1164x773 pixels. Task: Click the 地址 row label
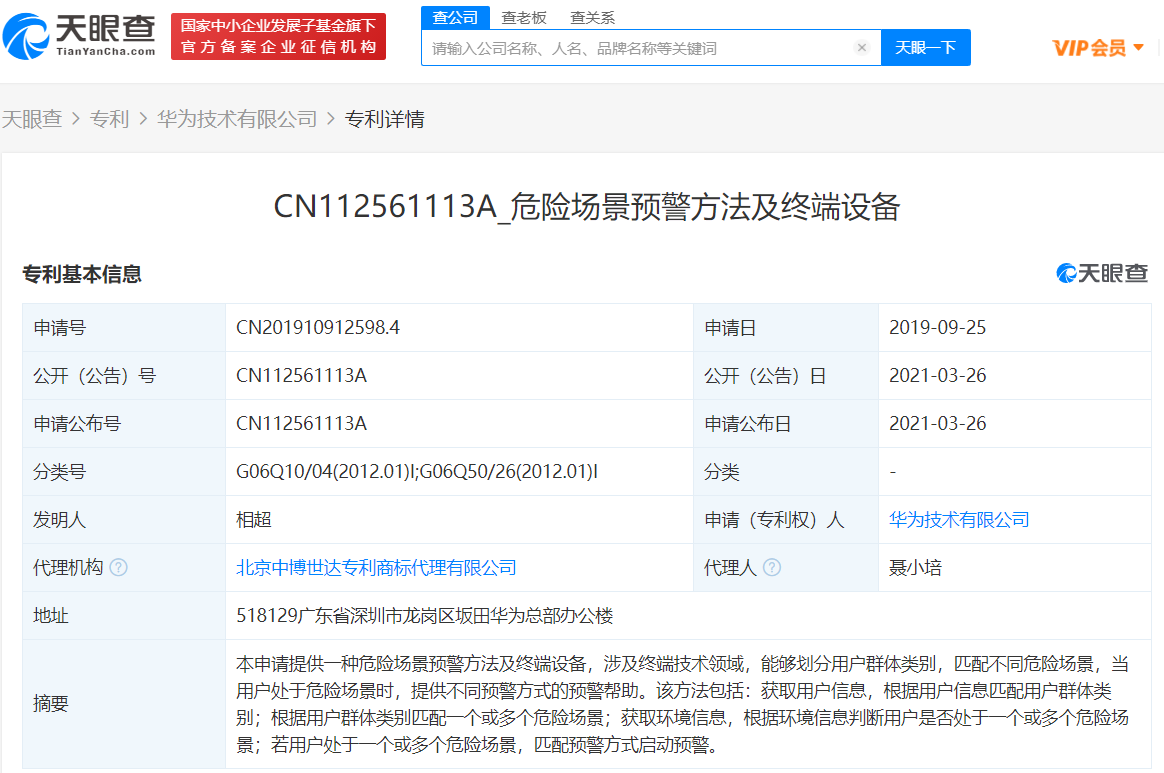[50, 616]
